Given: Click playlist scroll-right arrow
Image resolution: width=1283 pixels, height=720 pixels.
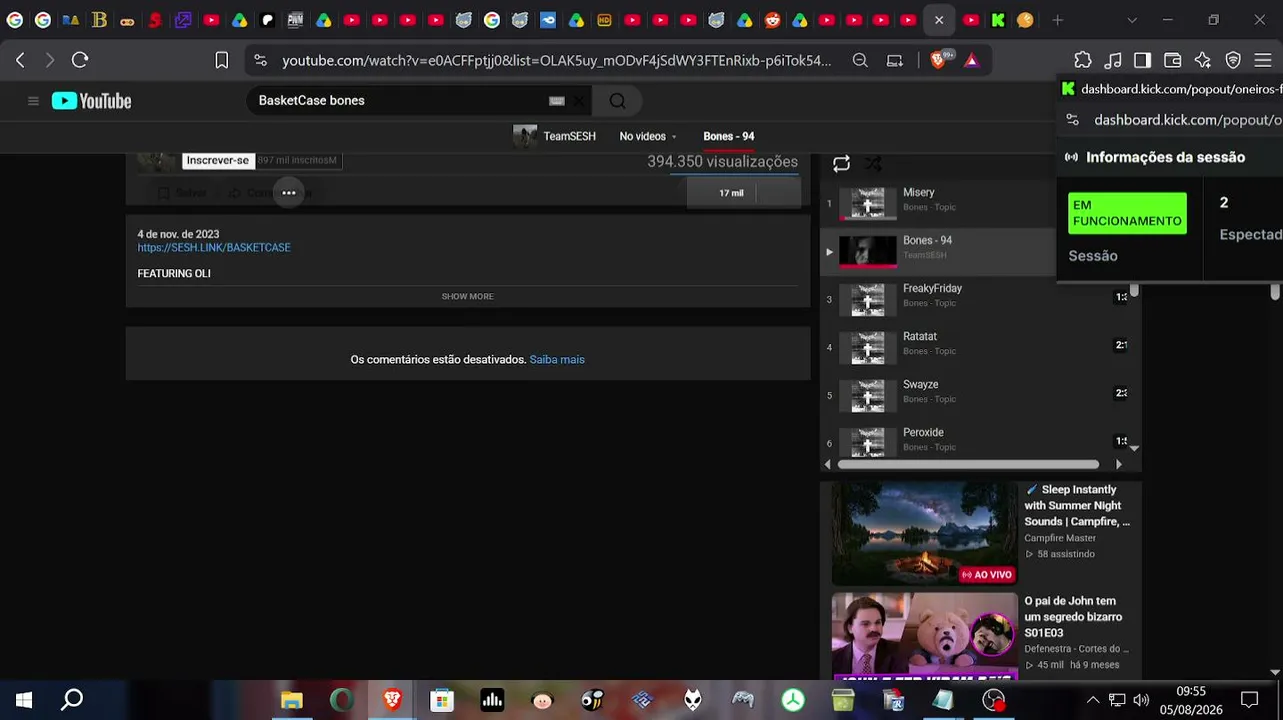Looking at the screenshot, I should (x=1118, y=464).
